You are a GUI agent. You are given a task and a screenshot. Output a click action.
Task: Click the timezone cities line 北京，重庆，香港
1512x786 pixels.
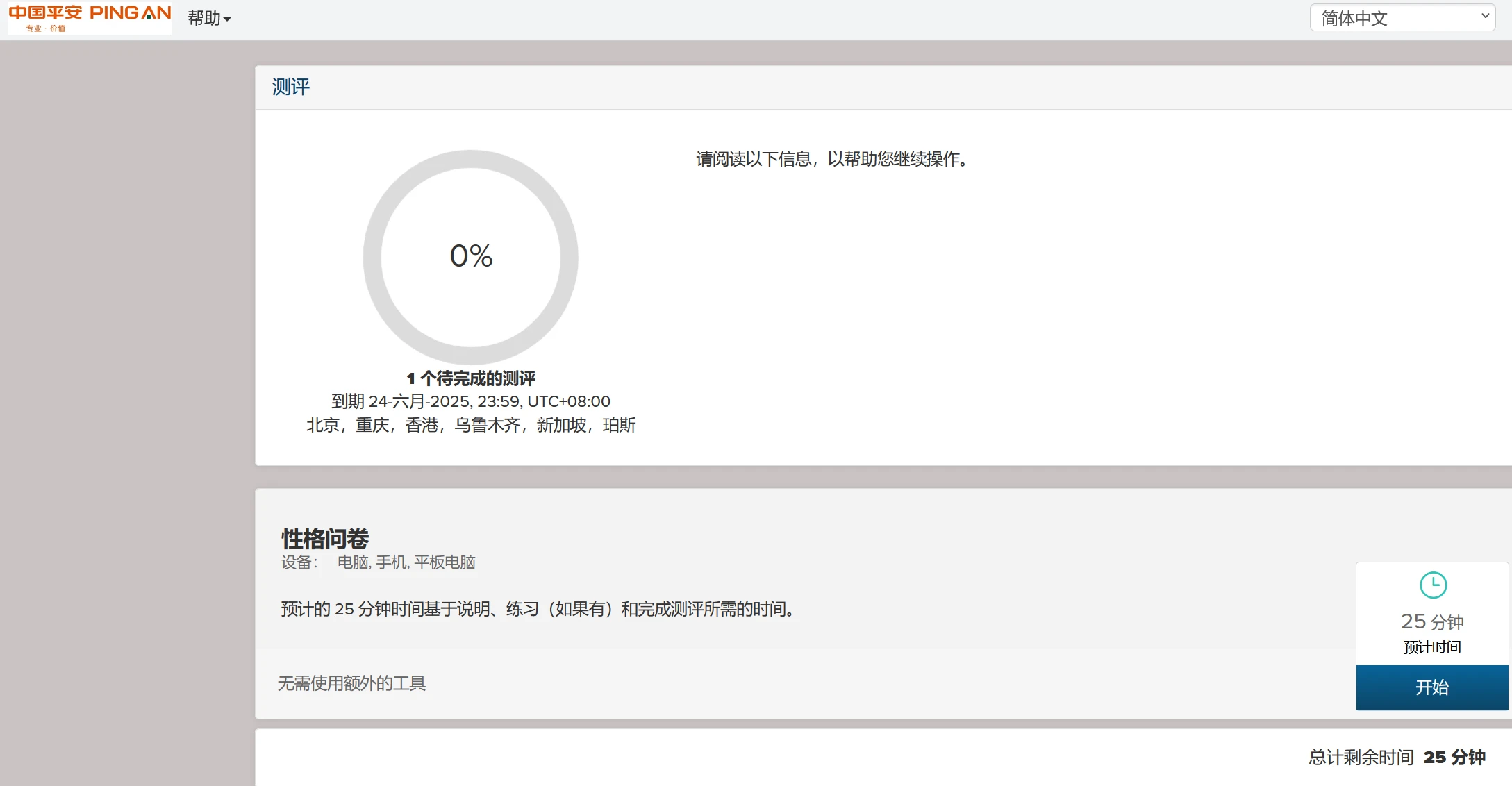(470, 425)
